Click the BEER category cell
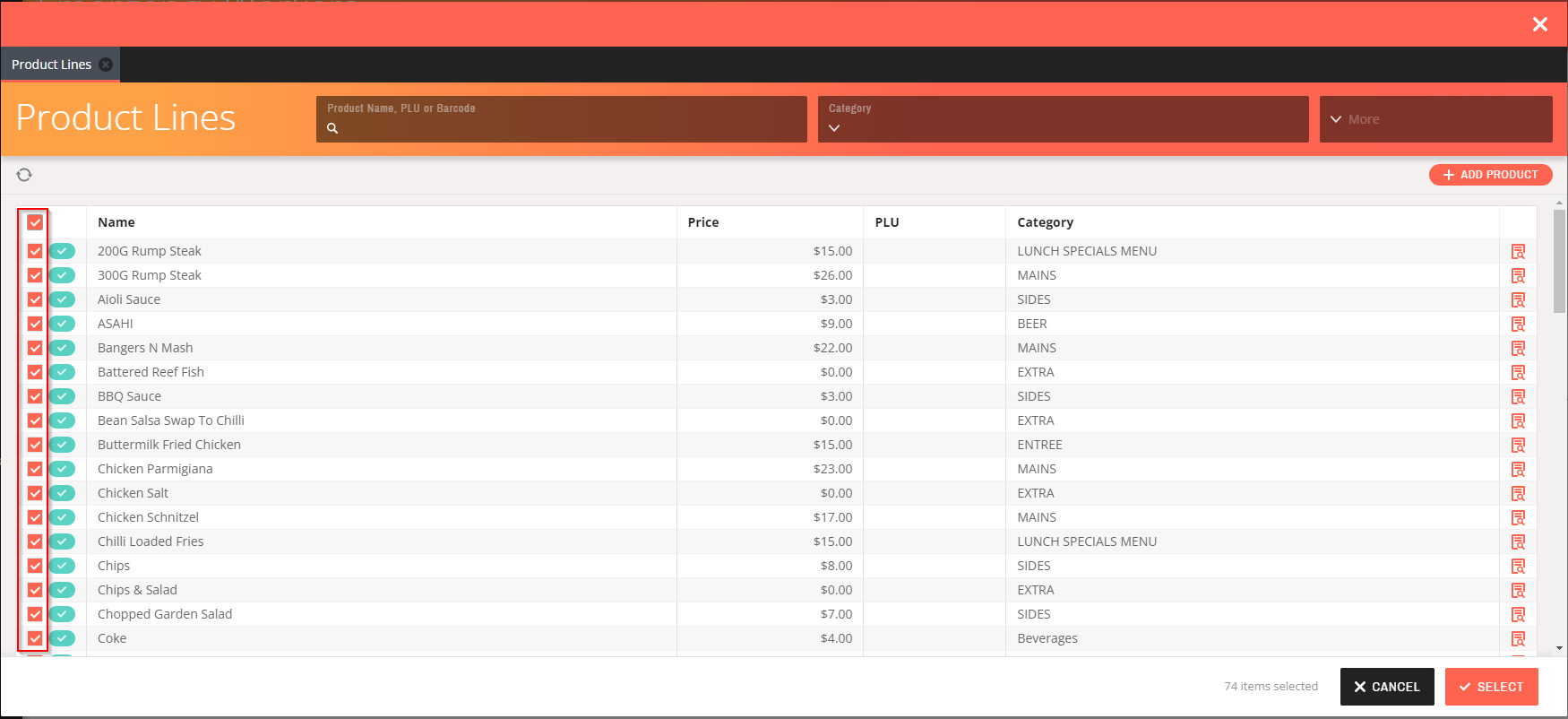 1253,324
